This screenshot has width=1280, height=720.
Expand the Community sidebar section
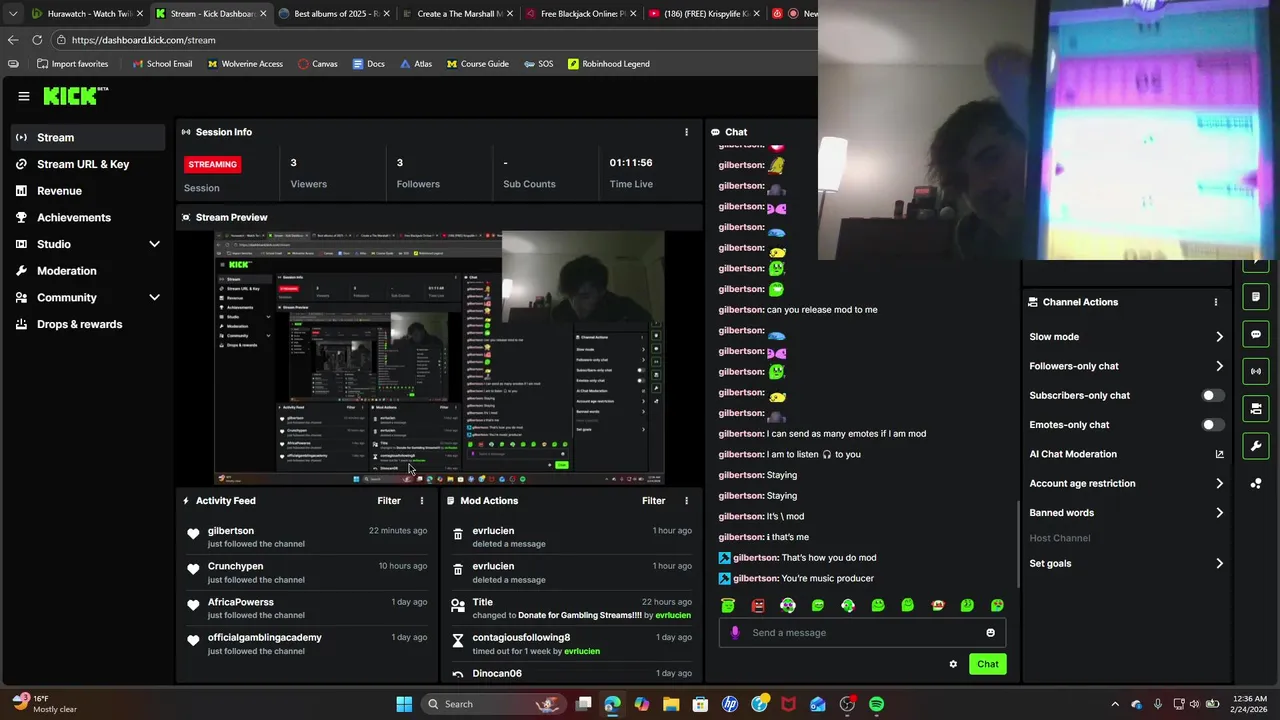coord(154,297)
